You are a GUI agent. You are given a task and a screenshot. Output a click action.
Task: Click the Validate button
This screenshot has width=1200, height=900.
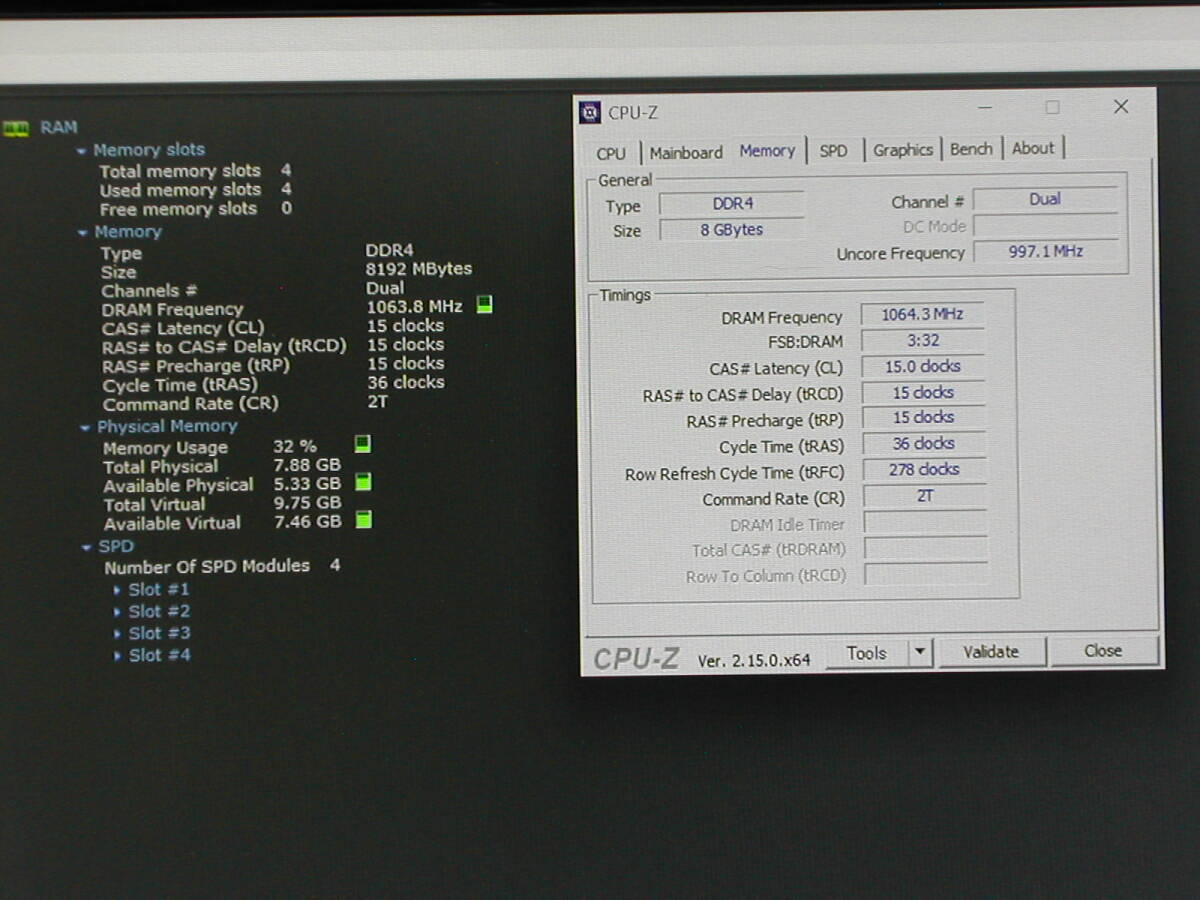[x=991, y=652]
